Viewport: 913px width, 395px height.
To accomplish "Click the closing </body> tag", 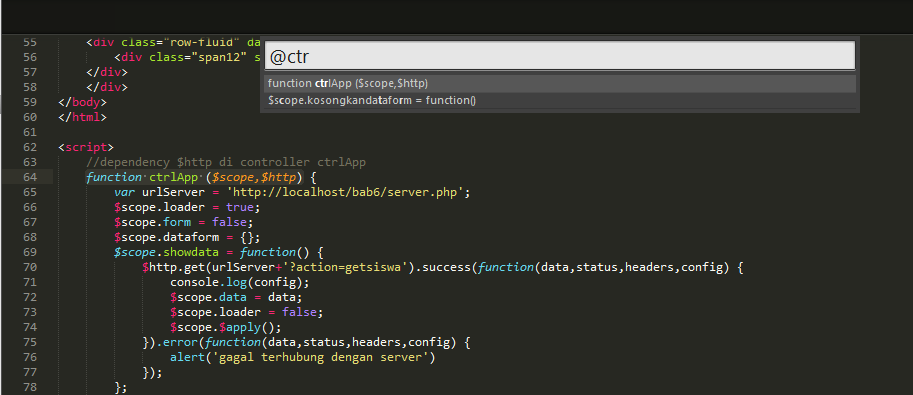I will [83, 102].
